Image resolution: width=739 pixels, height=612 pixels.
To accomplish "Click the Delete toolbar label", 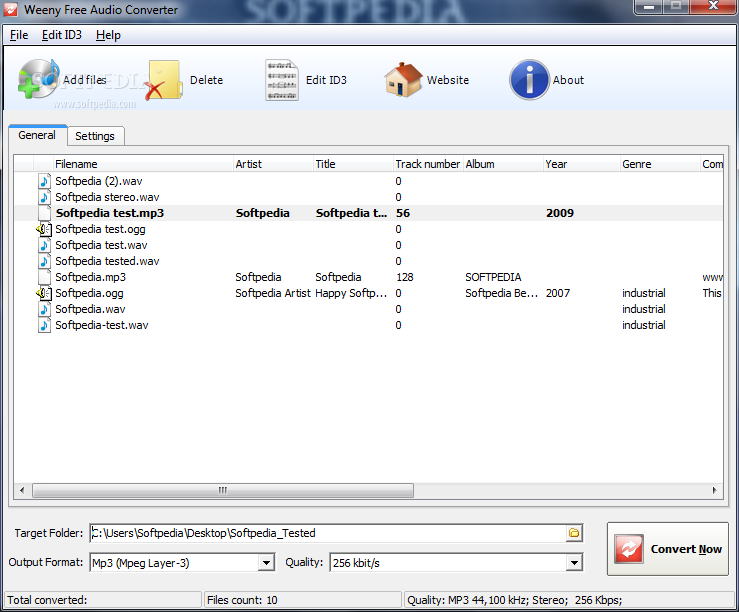I will pyautogui.click(x=206, y=80).
